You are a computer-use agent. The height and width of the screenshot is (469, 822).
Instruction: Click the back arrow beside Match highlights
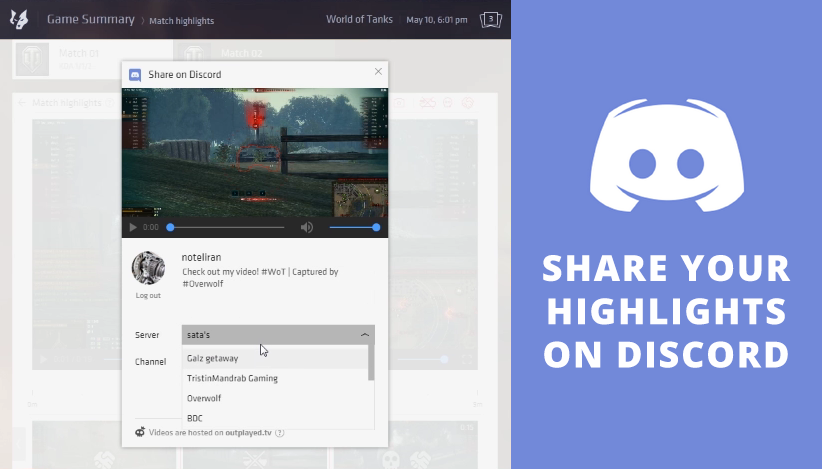pyautogui.click(x=21, y=103)
